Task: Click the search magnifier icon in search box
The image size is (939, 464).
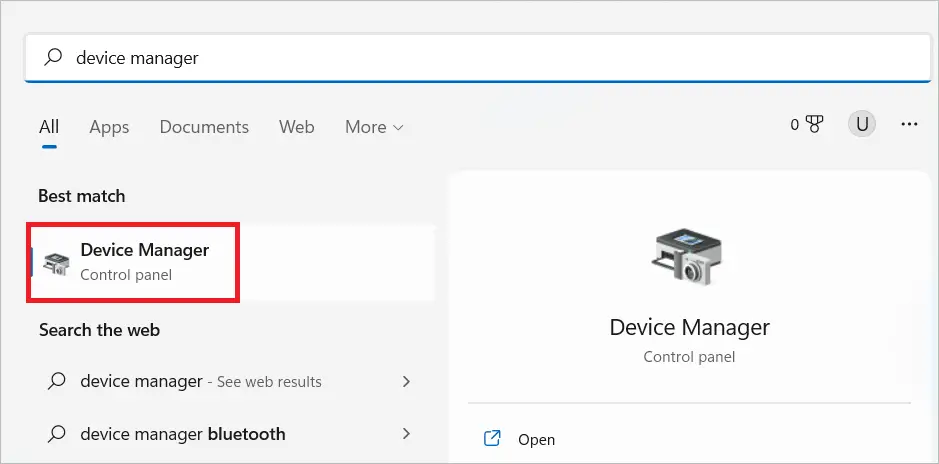Action: pyautogui.click(x=53, y=57)
